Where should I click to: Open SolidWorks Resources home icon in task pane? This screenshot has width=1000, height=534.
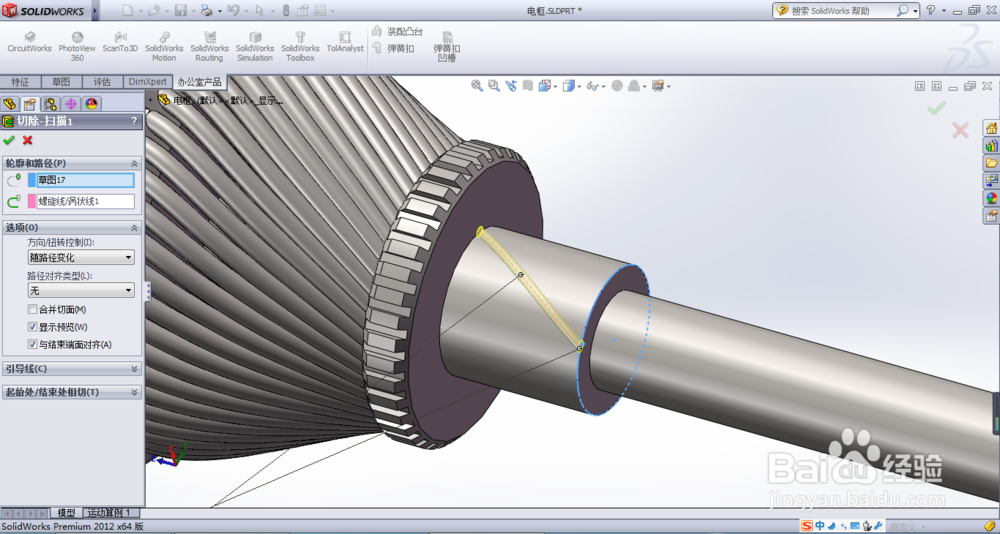(992, 128)
